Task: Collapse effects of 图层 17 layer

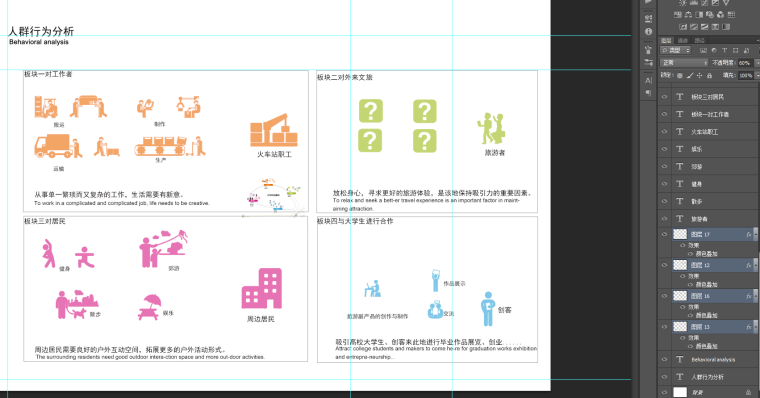Action: click(755, 234)
